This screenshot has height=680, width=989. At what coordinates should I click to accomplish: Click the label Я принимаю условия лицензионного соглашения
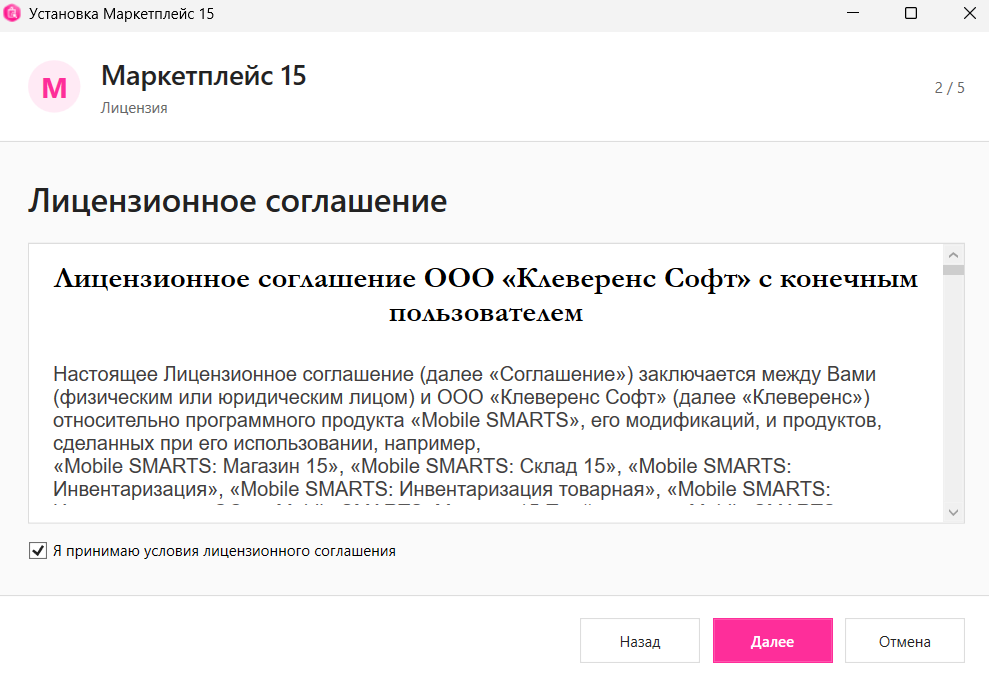224,551
